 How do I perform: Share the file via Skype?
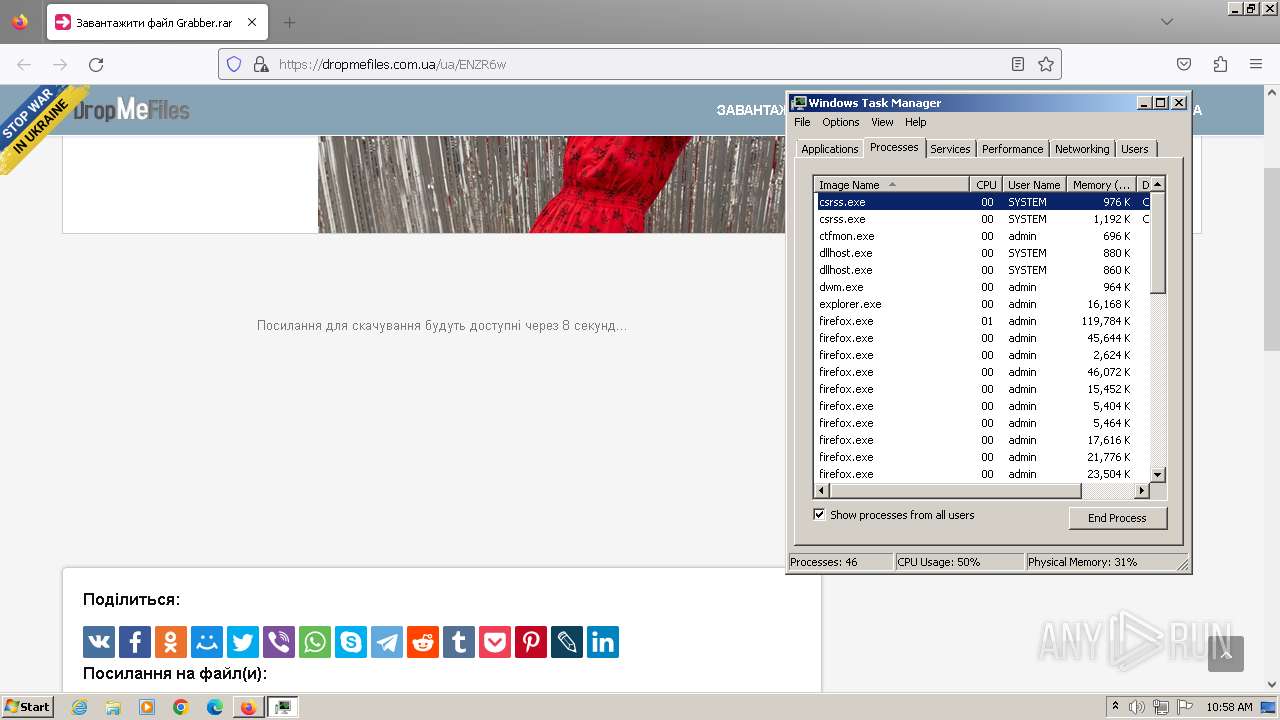pyautogui.click(x=351, y=642)
